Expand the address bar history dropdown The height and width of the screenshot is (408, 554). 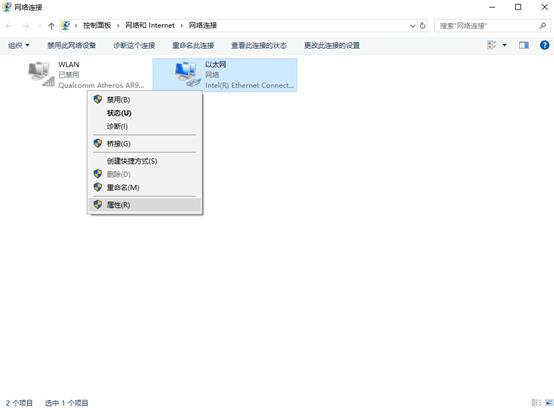click(412, 26)
